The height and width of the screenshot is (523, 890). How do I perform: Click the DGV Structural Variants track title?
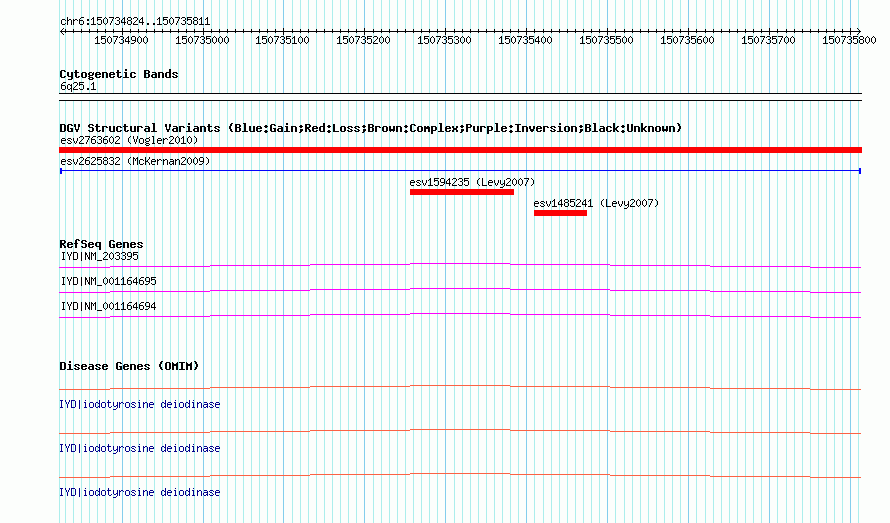(x=371, y=128)
